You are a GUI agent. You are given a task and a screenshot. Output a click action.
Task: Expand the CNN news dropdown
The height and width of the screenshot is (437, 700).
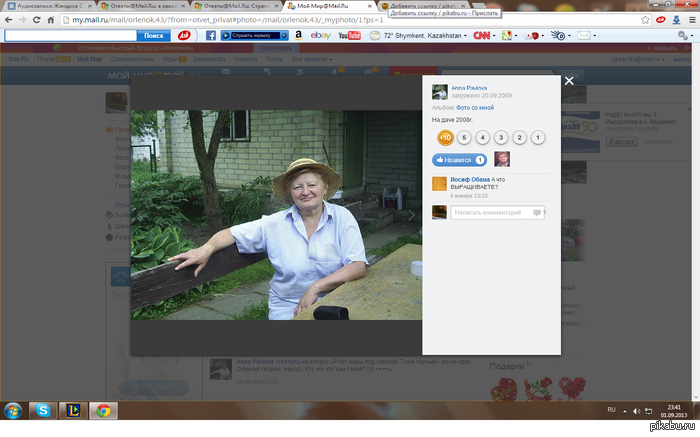click(494, 35)
